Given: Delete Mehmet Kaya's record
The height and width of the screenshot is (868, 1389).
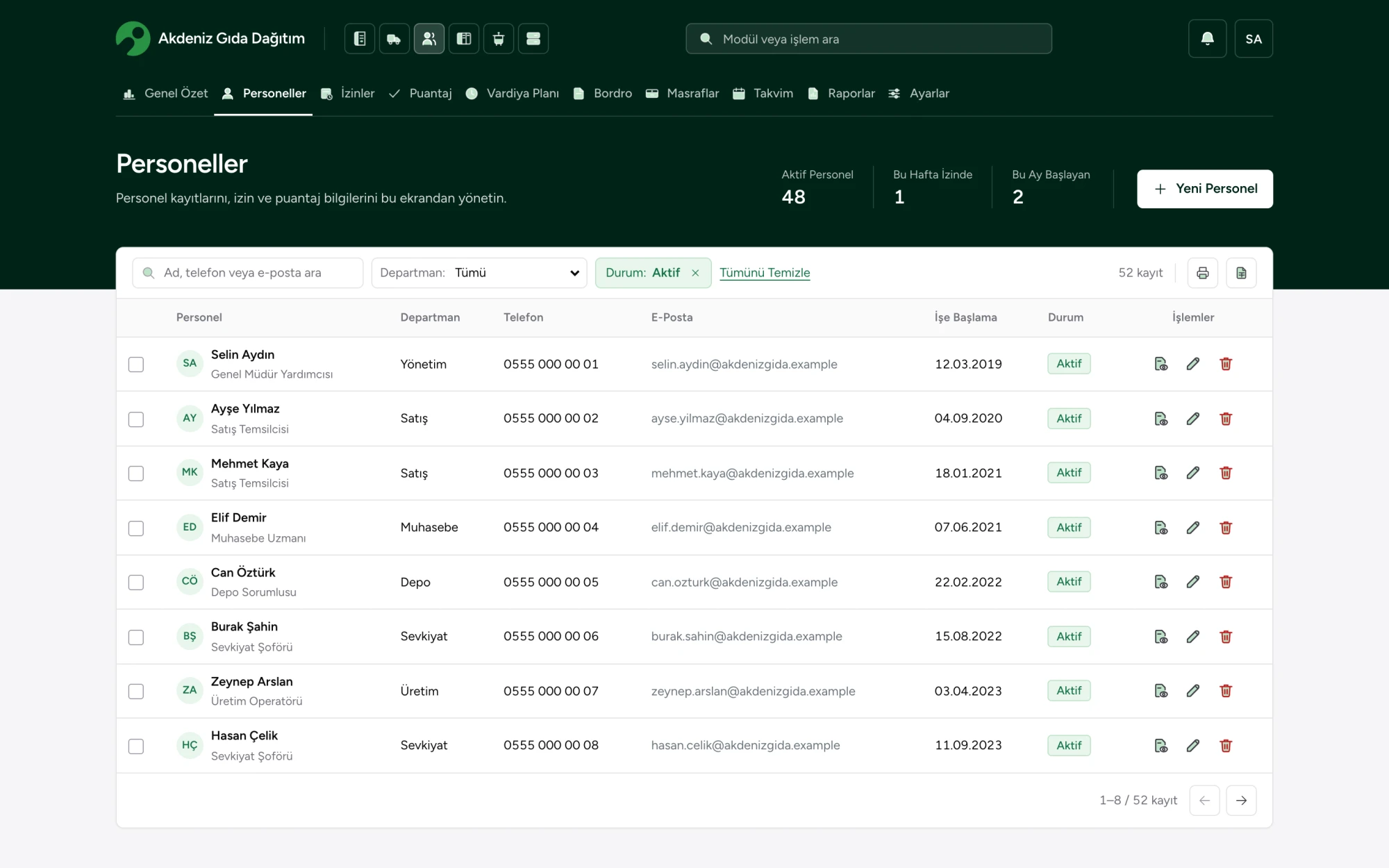Looking at the screenshot, I should pyautogui.click(x=1226, y=473).
